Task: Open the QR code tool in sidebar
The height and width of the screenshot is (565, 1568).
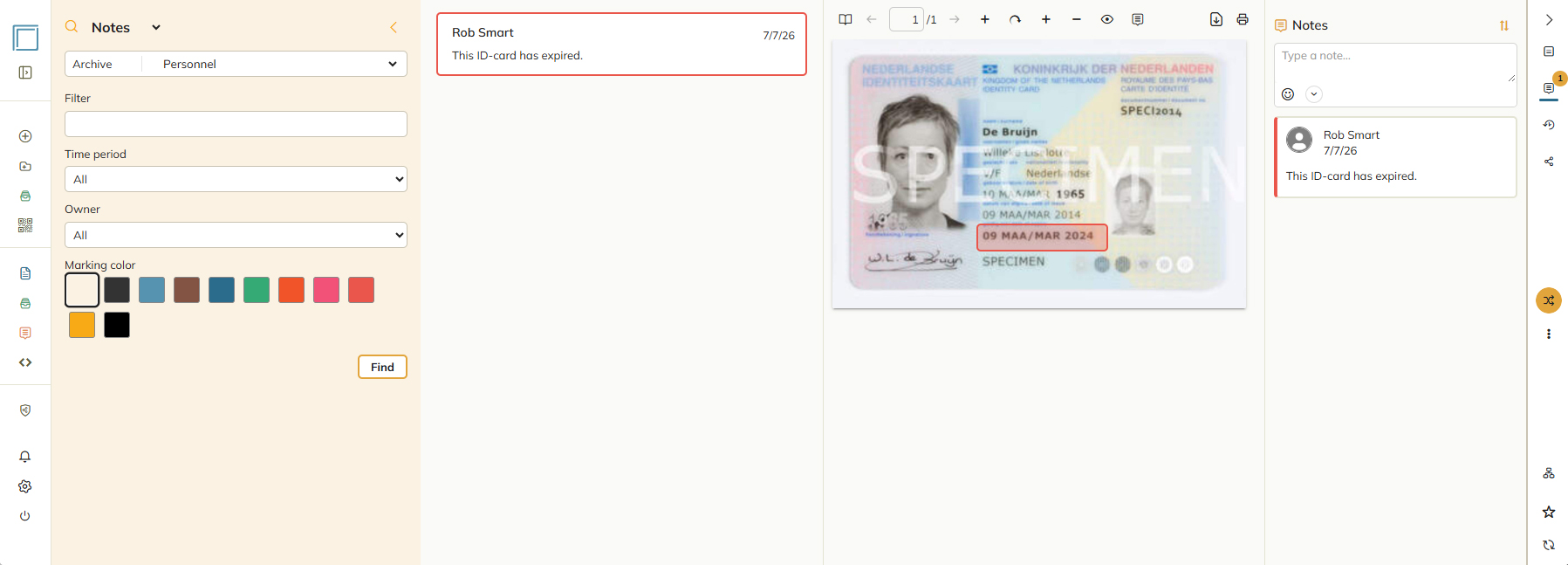Action: pos(25,225)
